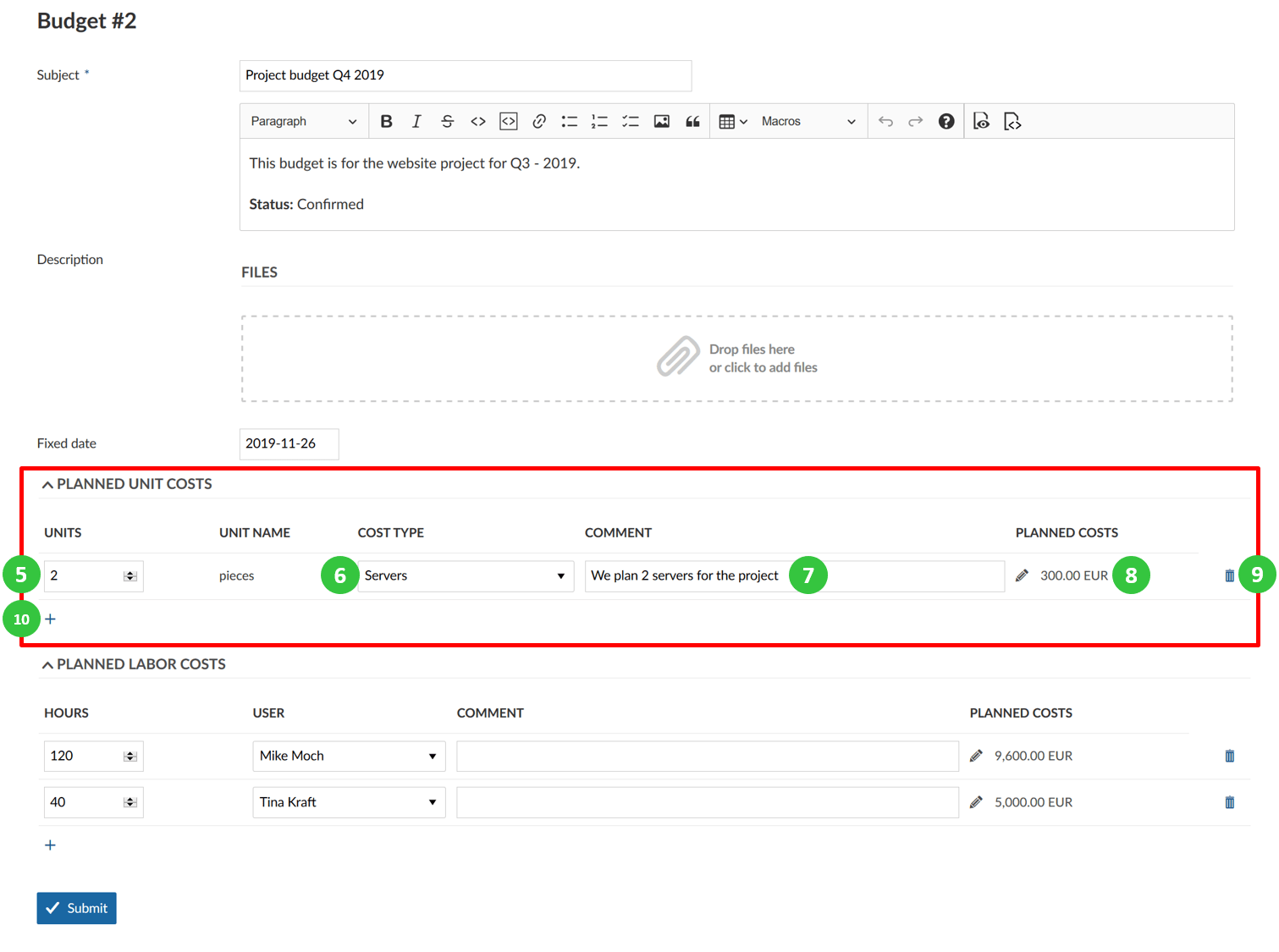This screenshot has width=1279, height=952.
Task: Edit planned costs of 9,600.00 EUR
Action: 976,756
